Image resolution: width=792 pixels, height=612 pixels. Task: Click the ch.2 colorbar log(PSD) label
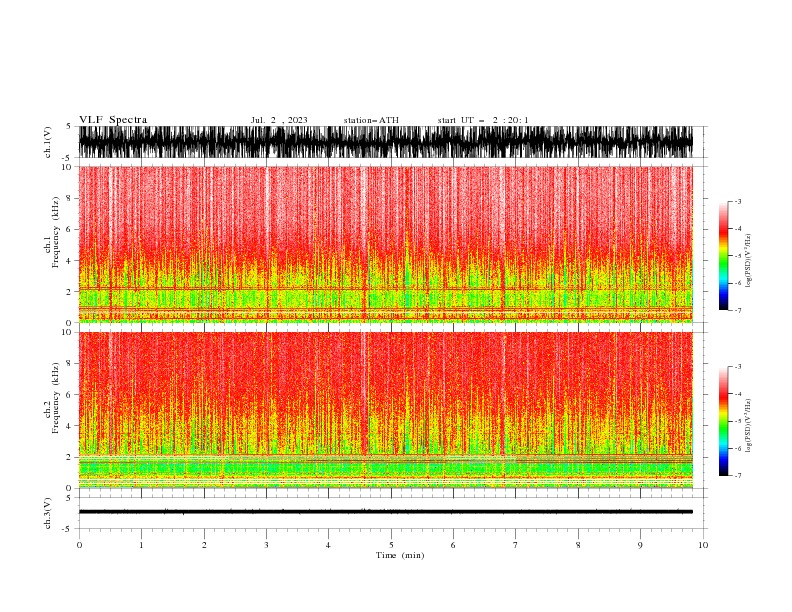point(749,425)
